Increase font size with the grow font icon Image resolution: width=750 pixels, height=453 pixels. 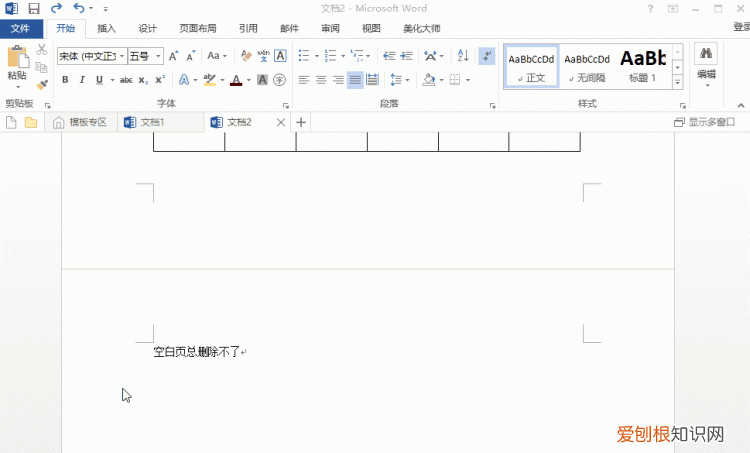pos(174,56)
